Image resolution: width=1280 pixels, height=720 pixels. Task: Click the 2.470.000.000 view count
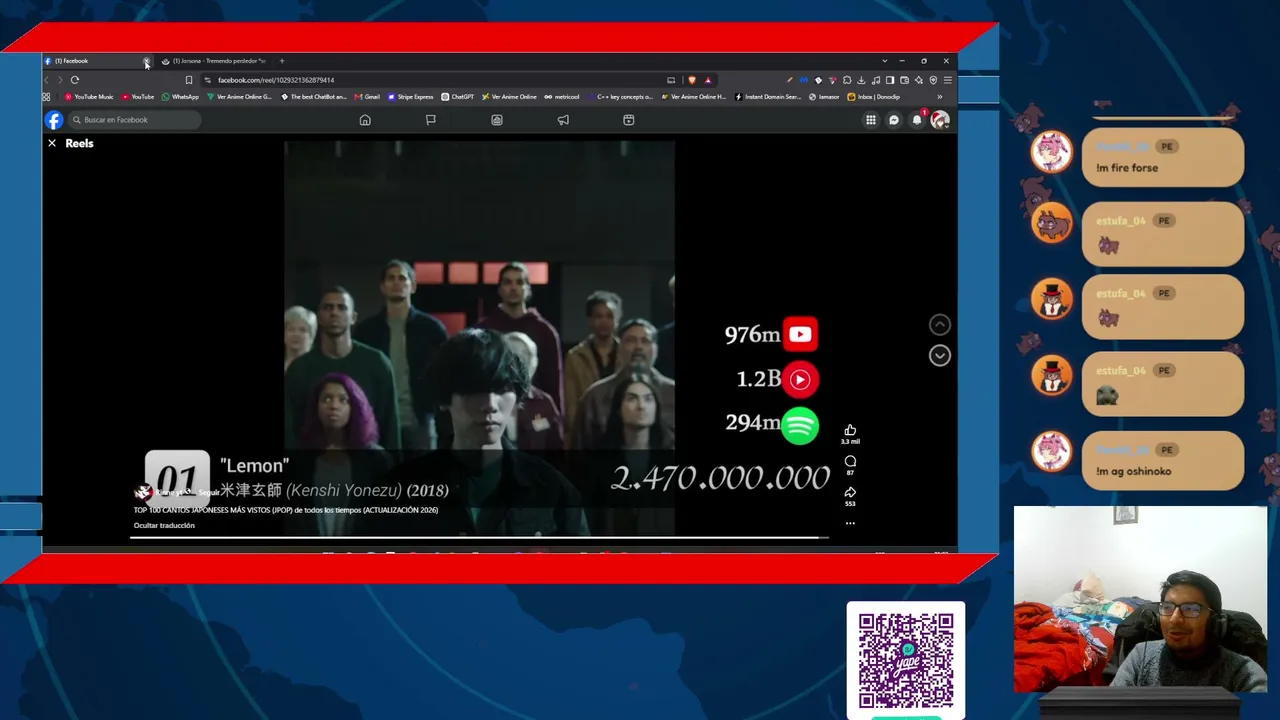720,478
